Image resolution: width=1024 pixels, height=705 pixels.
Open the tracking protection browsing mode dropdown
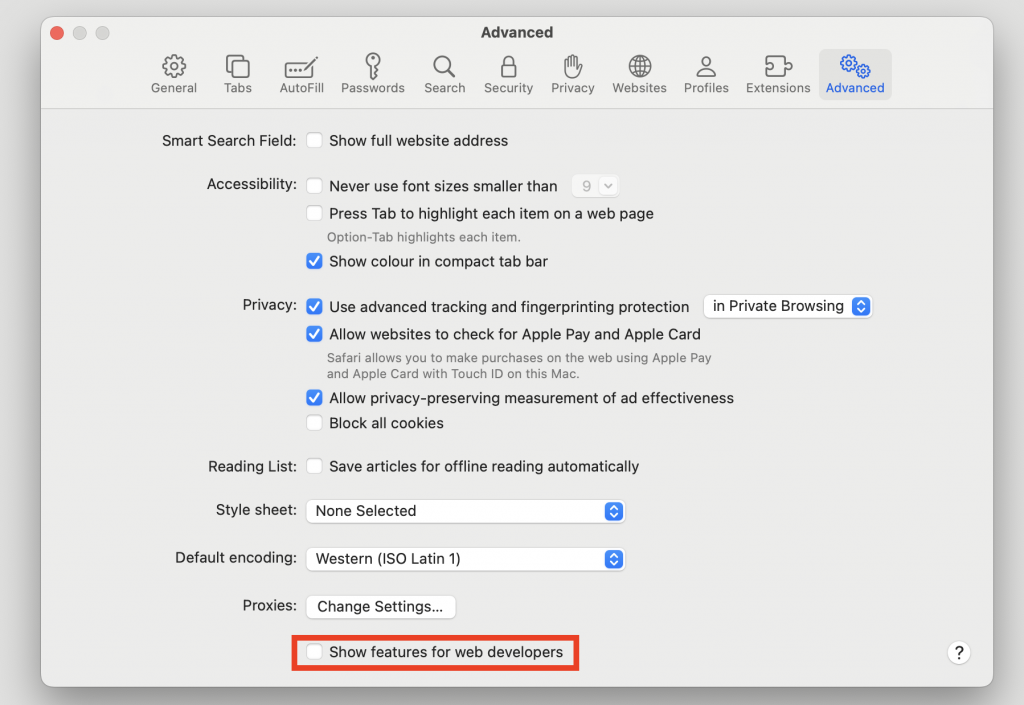(x=788, y=306)
